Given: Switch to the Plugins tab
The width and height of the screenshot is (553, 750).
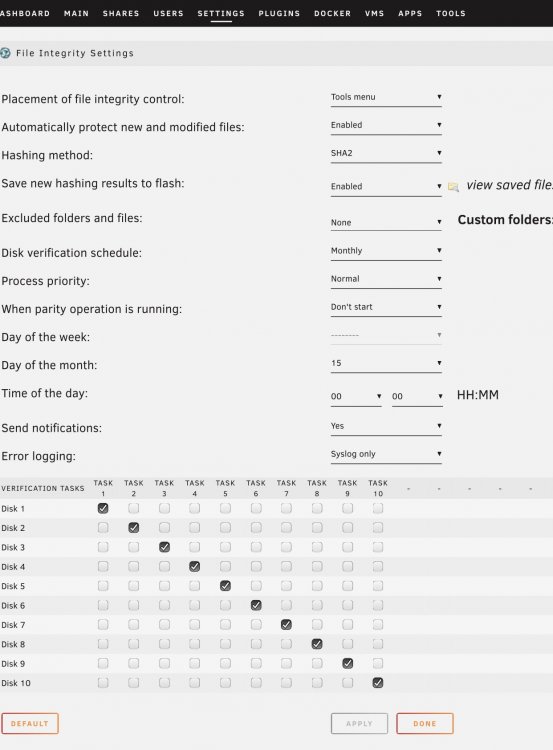Looking at the screenshot, I should pos(279,13).
